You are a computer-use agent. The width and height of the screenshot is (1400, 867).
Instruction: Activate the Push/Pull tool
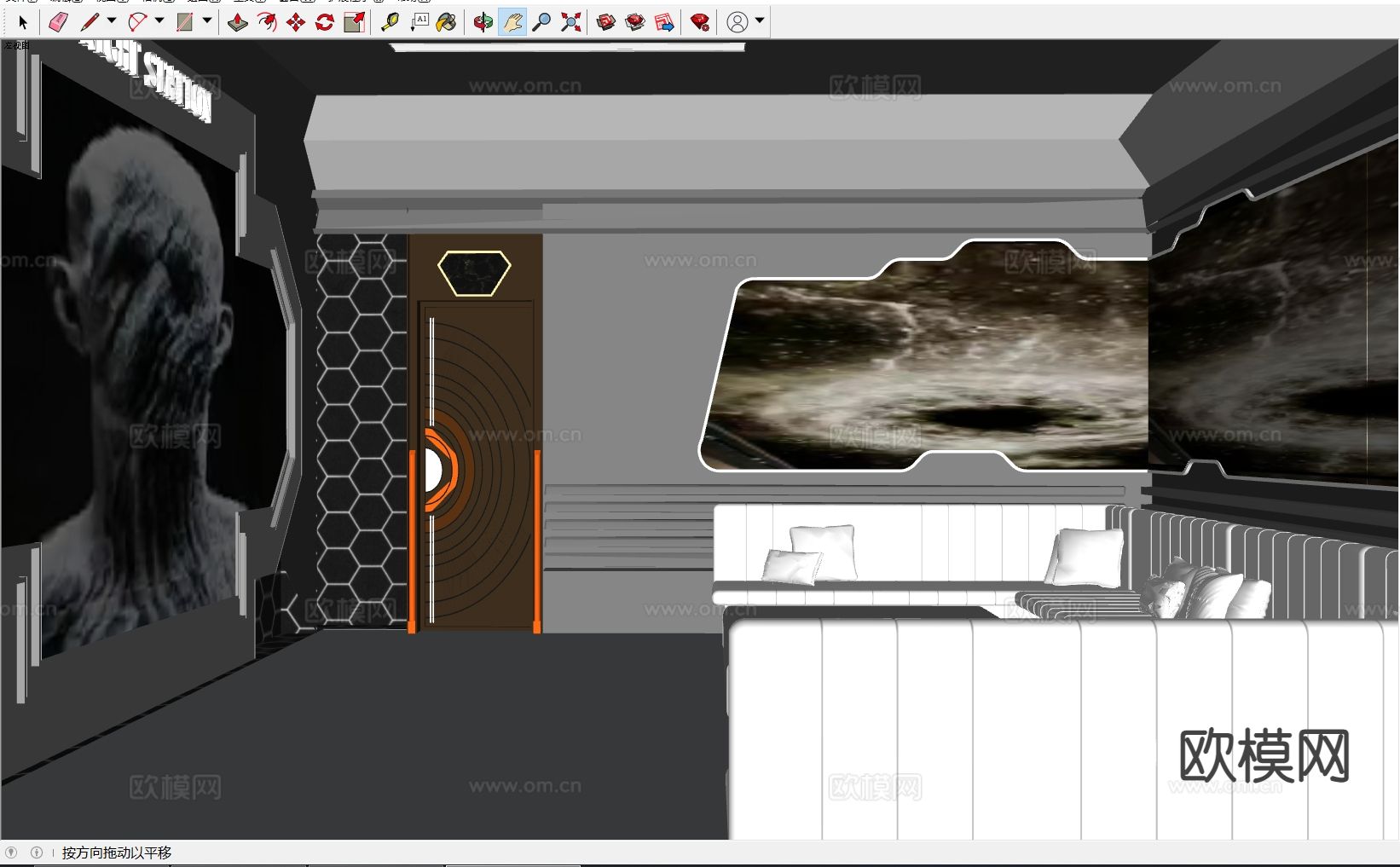(238, 22)
